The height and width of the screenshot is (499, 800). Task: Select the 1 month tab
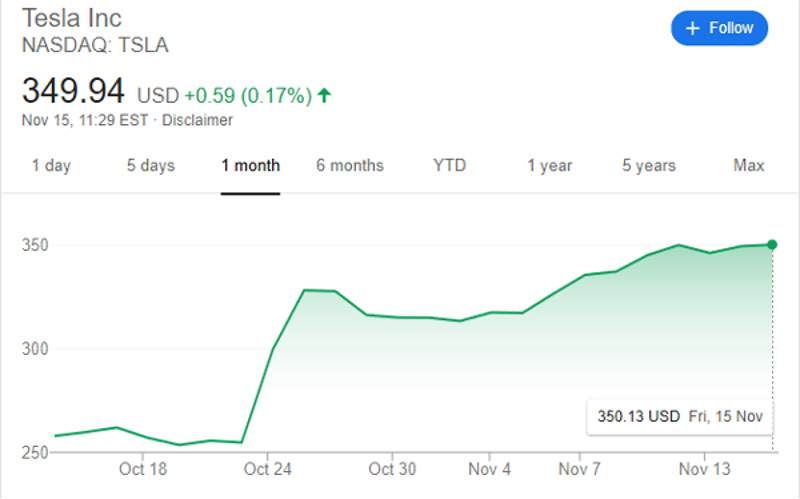pyautogui.click(x=251, y=166)
